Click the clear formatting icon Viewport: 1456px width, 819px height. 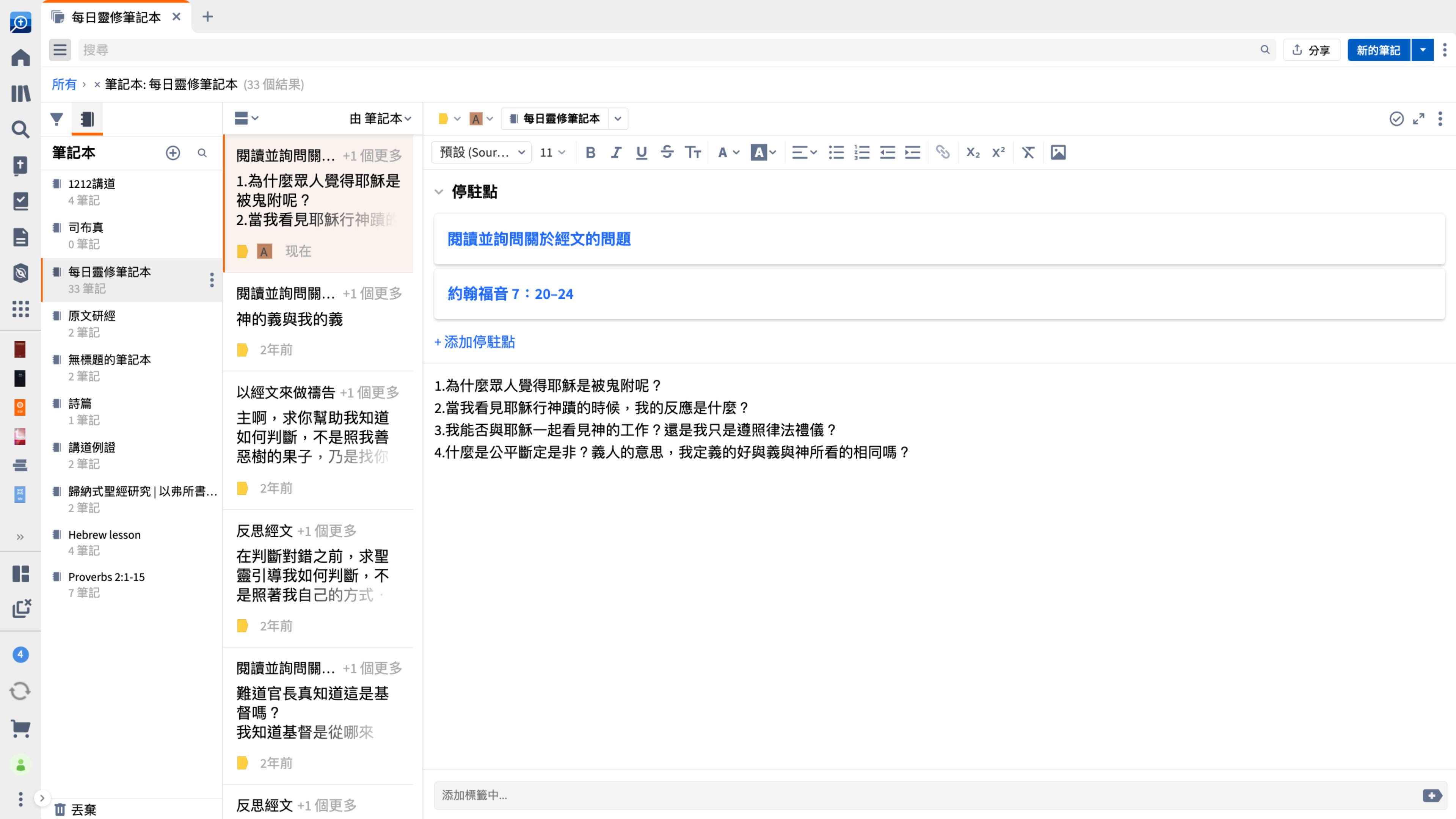[x=1028, y=152]
